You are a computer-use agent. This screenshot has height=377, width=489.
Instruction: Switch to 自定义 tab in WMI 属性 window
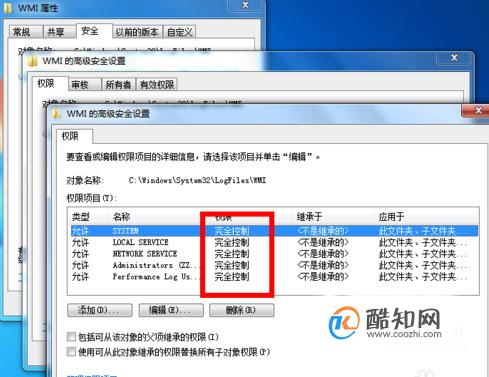[179, 32]
